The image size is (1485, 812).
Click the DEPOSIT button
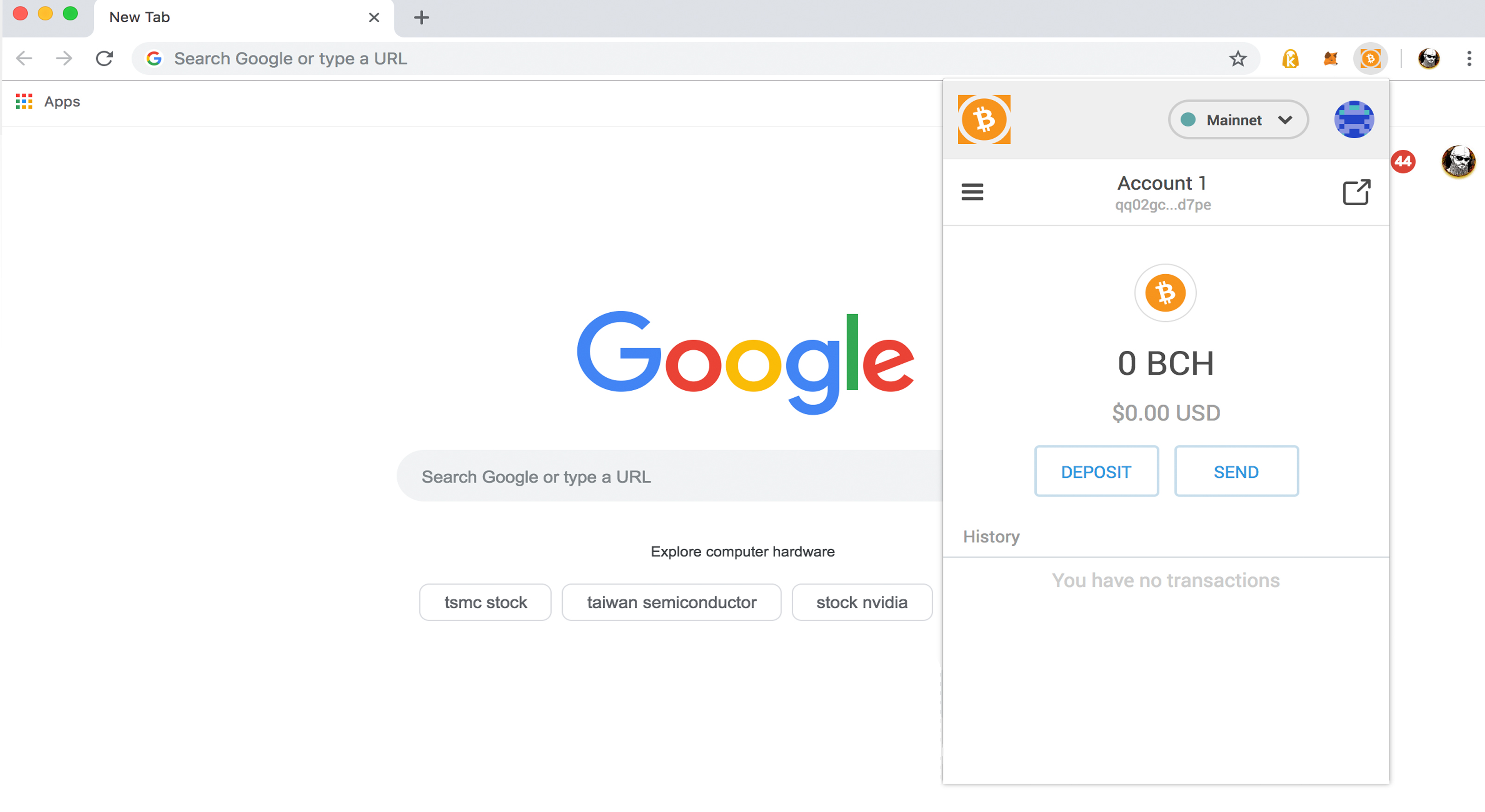click(x=1096, y=471)
